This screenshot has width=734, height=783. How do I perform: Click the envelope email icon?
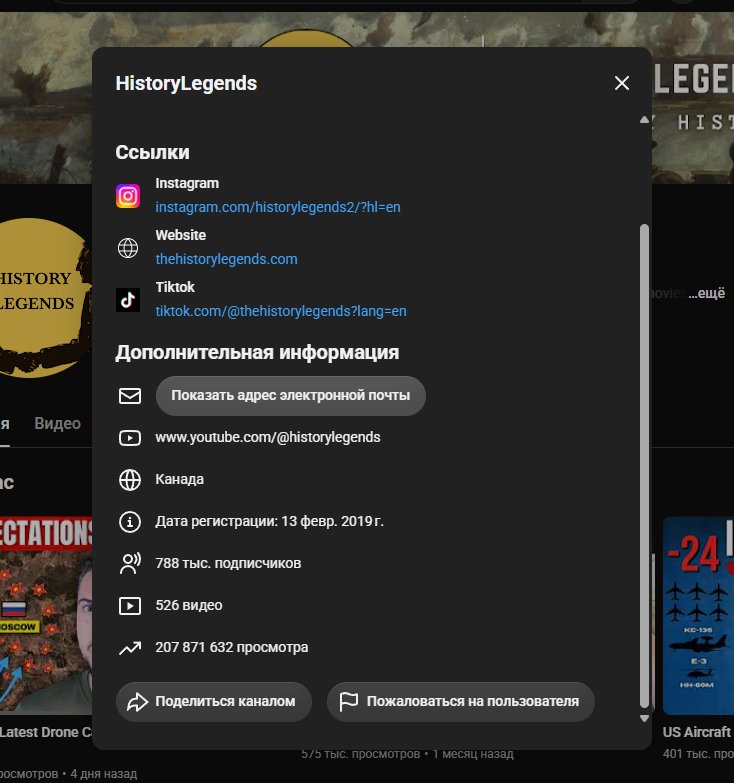click(x=130, y=396)
